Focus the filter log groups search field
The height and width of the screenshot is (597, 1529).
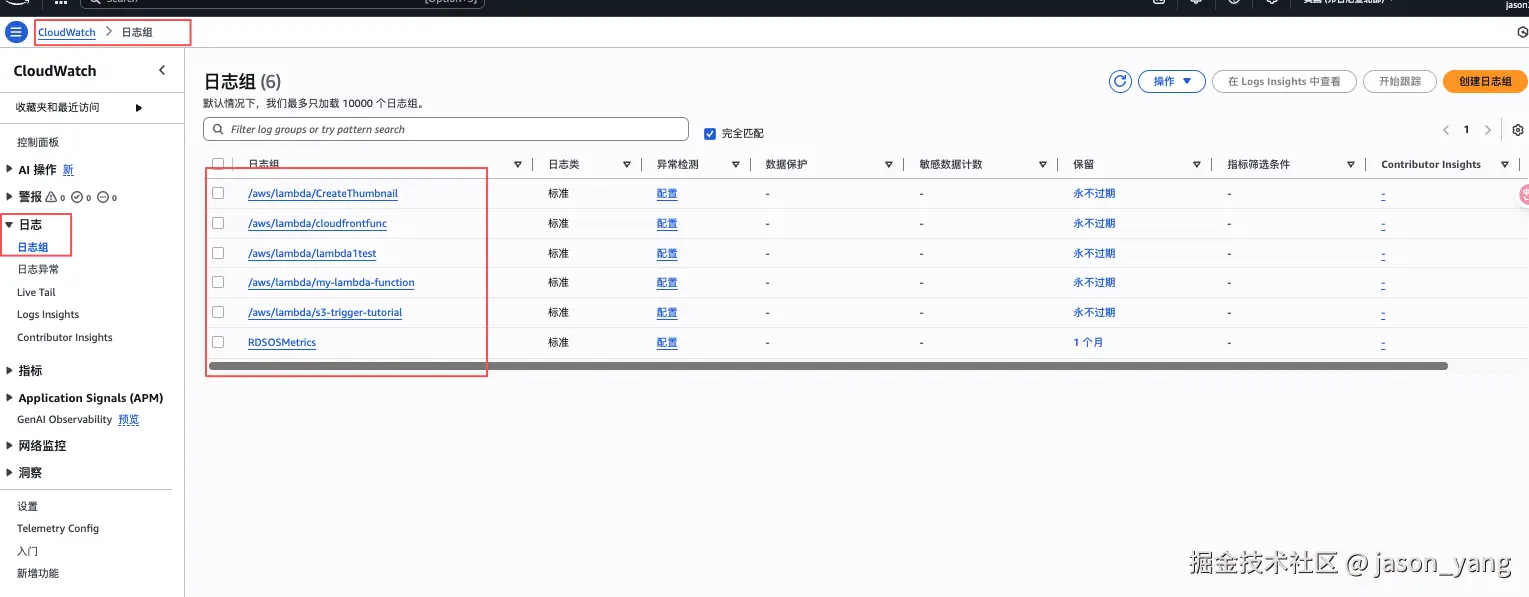[x=446, y=129]
